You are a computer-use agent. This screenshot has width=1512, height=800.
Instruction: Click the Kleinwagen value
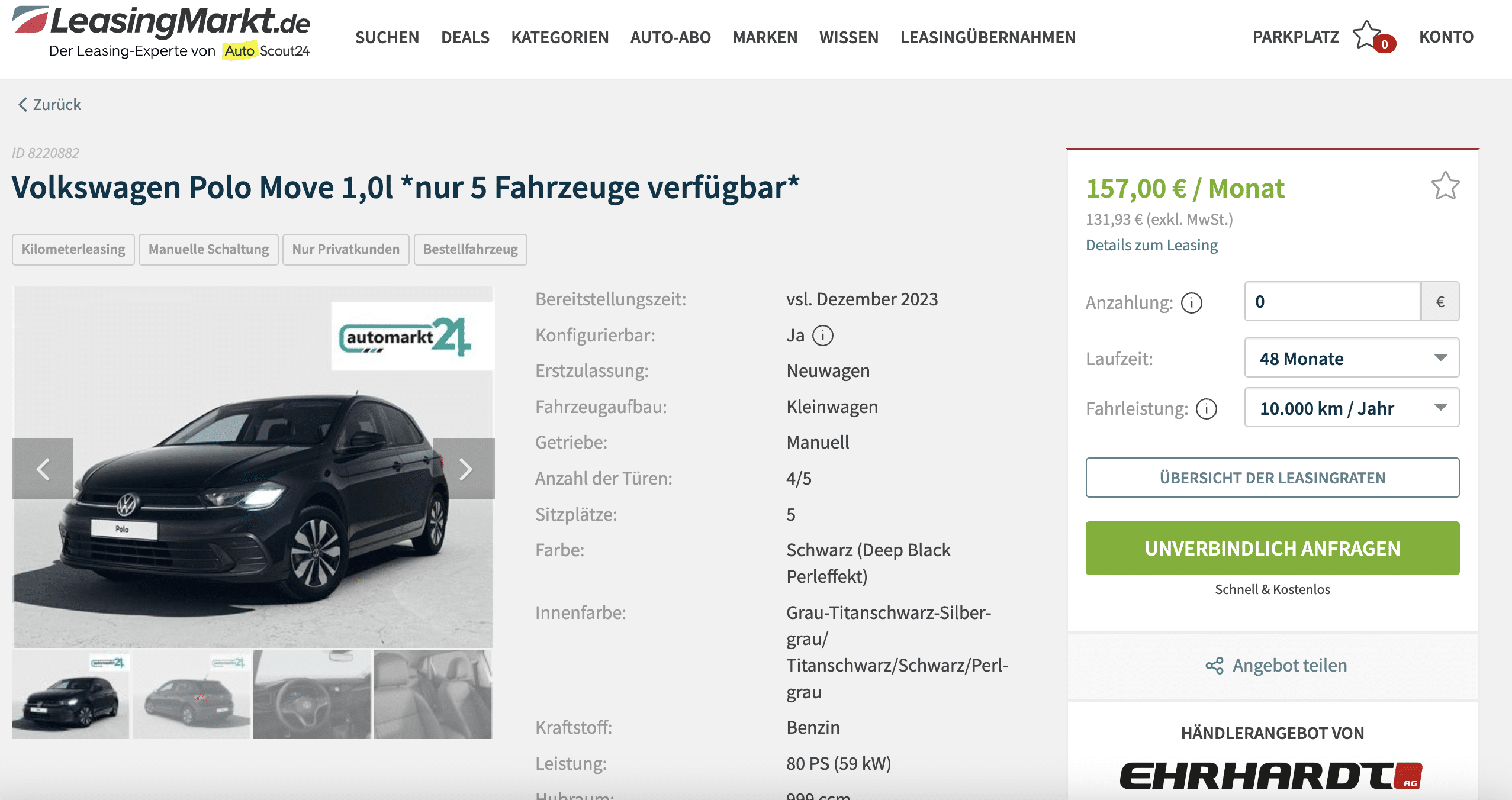coord(832,407)
